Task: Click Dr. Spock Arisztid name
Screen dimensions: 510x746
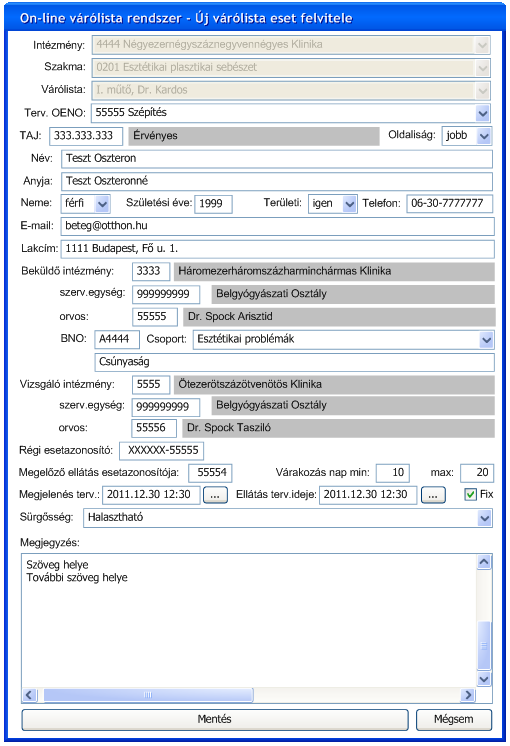Action: pos(230,317)
